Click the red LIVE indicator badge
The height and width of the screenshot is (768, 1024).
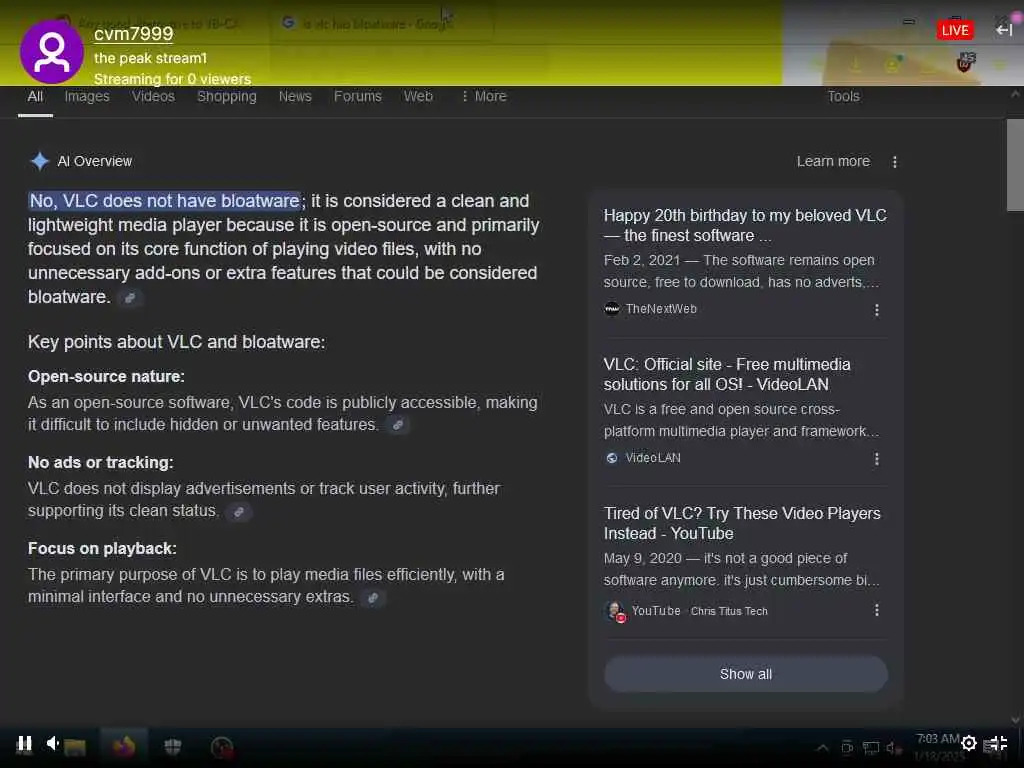(x=955, y=30)
